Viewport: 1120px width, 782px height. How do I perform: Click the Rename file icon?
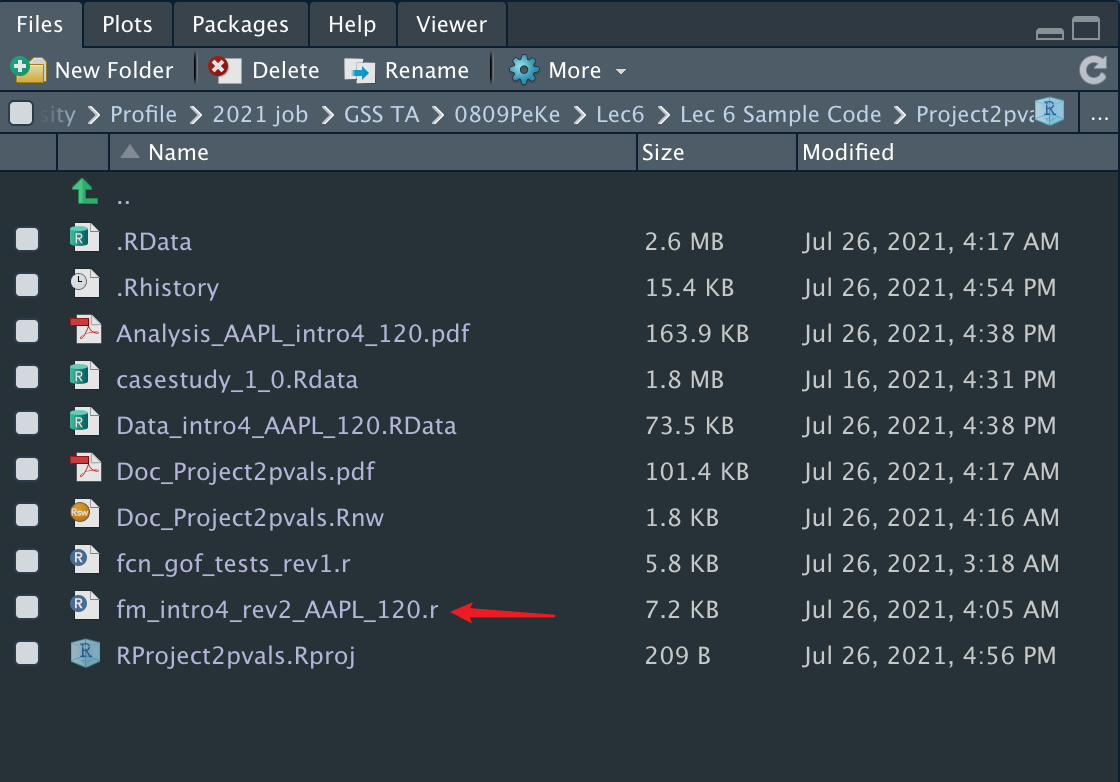(x=359, y=70)
